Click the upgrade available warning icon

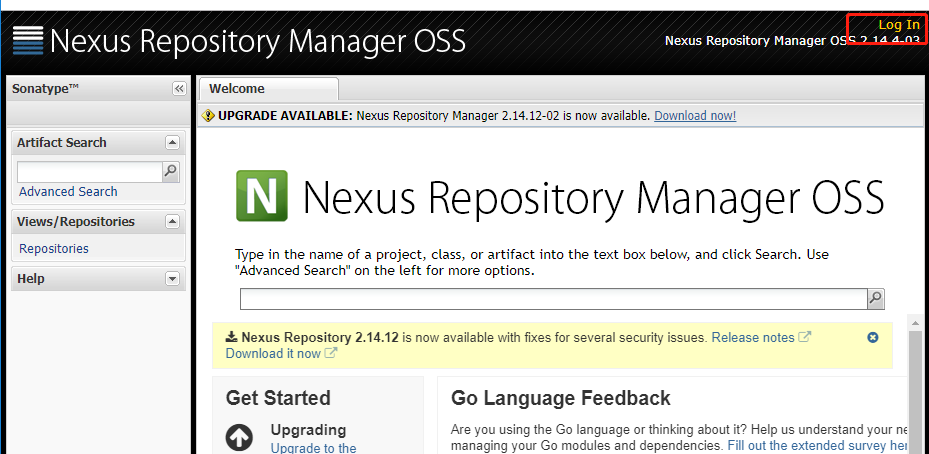208,116
